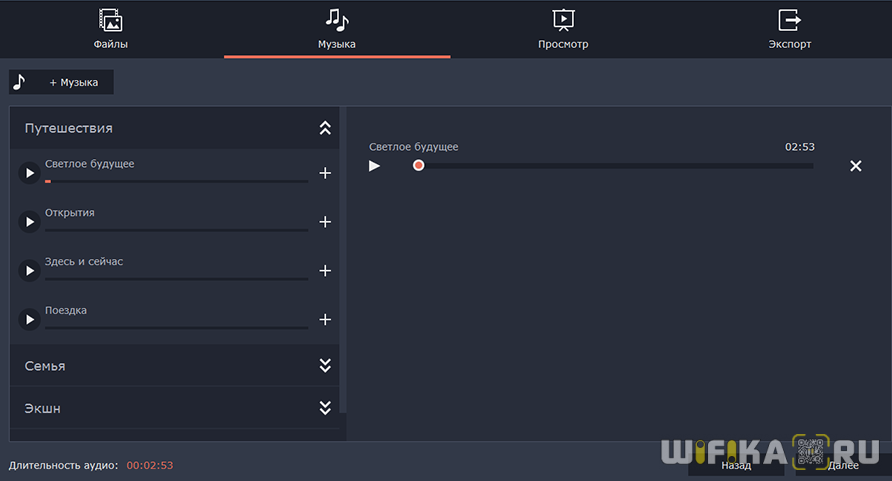Add Открытия track with plus icon
892x481 pixels.
coord(325,222)
